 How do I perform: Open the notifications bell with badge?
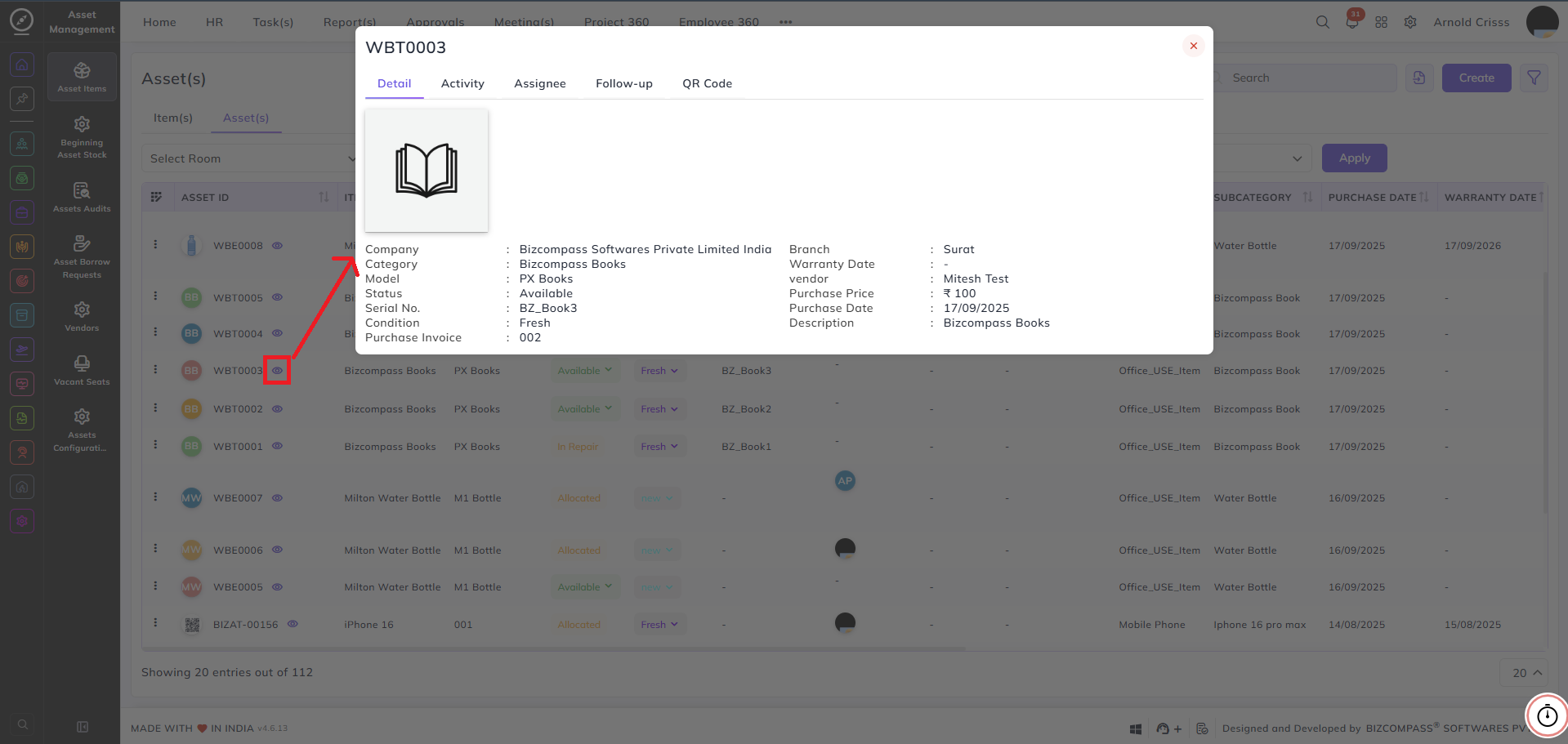[1352, 22]
